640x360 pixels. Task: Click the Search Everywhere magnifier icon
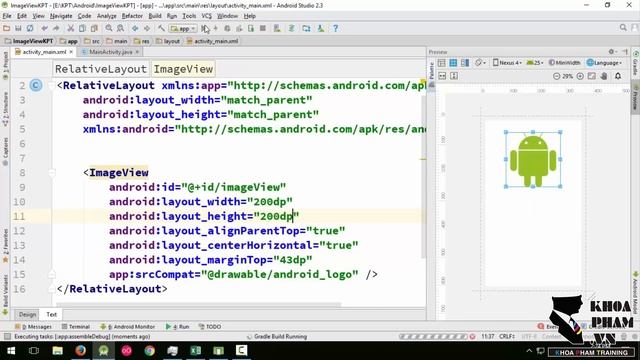pyautogui.click(x=623, y=28)
